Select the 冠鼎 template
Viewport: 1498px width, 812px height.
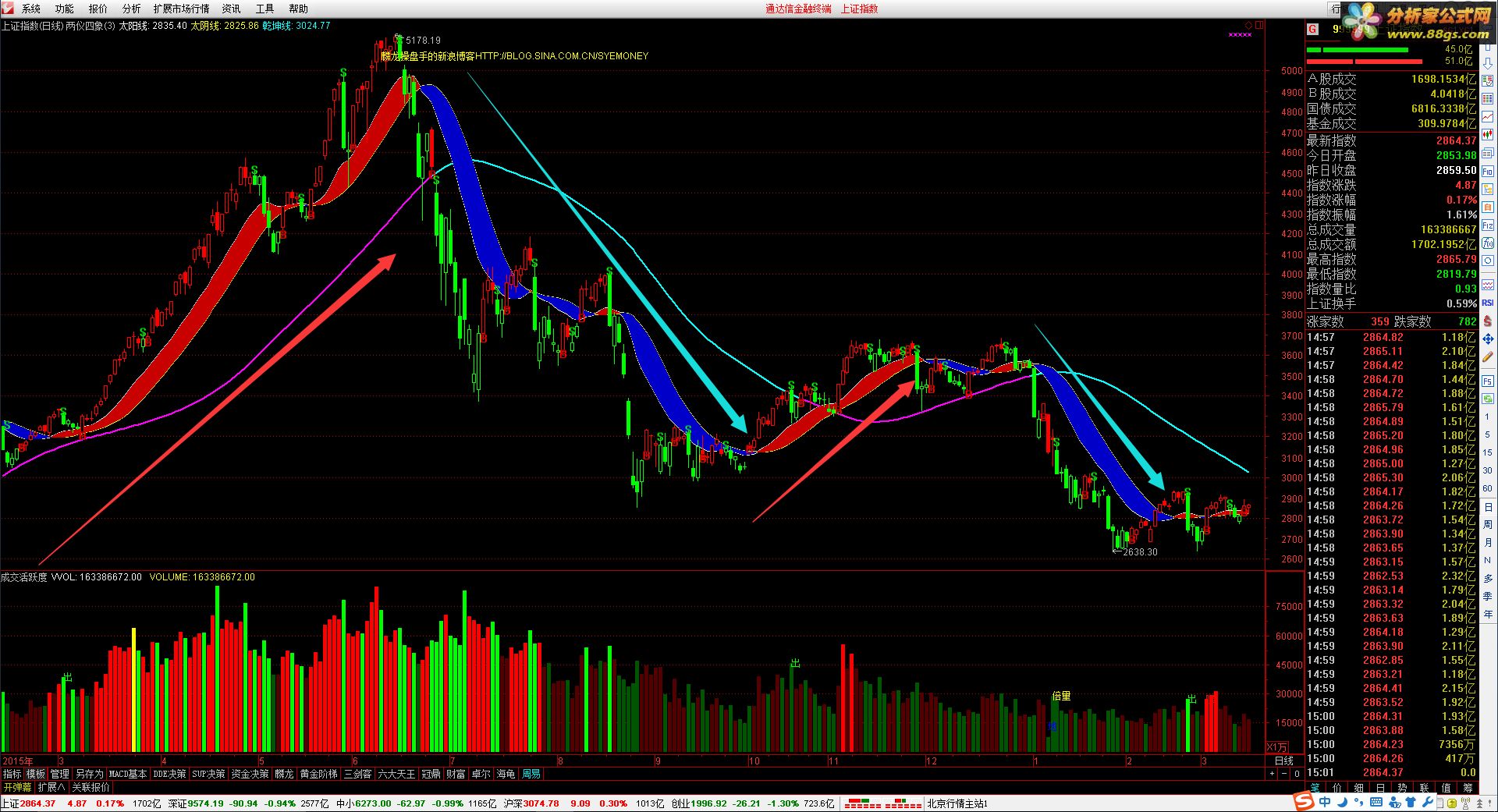coord(431,774)
